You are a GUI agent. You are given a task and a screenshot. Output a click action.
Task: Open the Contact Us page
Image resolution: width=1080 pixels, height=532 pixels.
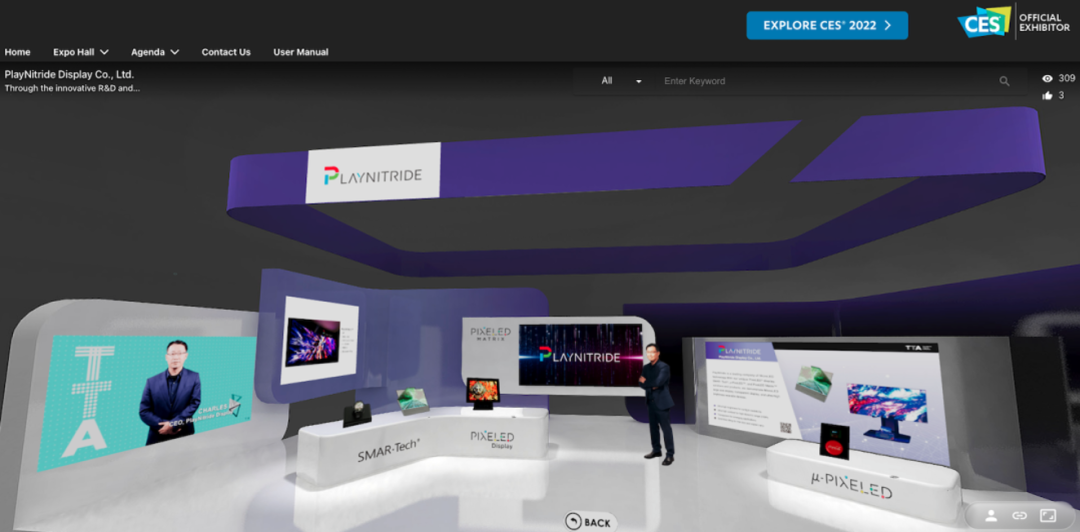[226, 52]
